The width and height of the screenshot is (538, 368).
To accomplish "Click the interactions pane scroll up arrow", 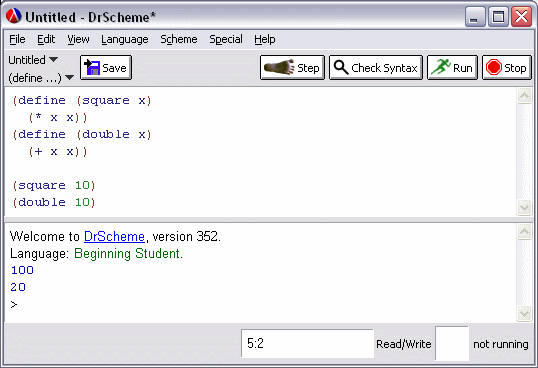I will tap(524, 232).
